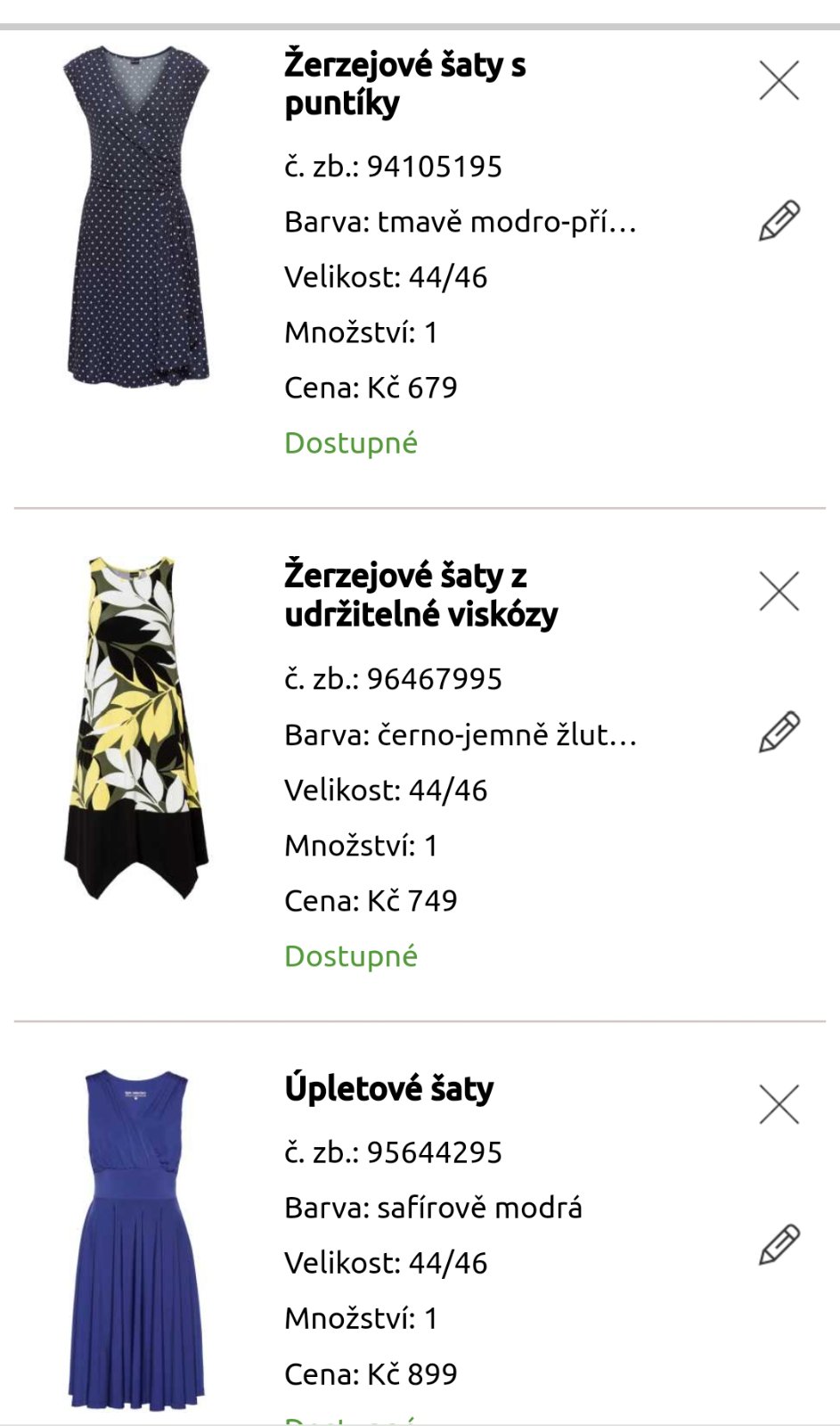Open the navy polka dot dress thumbnail
Screen dimensions: 840x1426
point(136,217)
